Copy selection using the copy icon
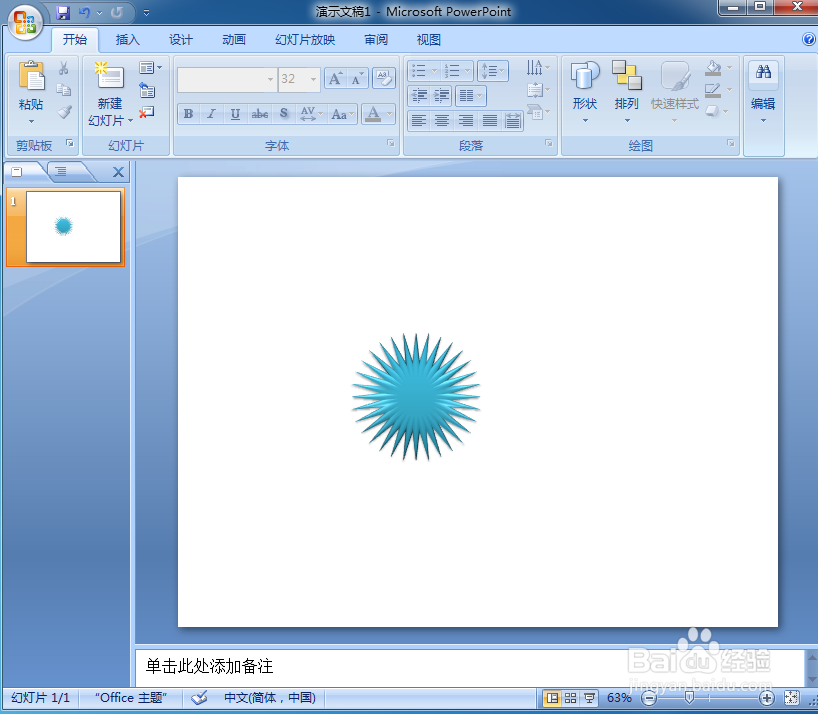The width and height of the screenshot is (818, 714). pyautogui.click(x=64, y=90)
